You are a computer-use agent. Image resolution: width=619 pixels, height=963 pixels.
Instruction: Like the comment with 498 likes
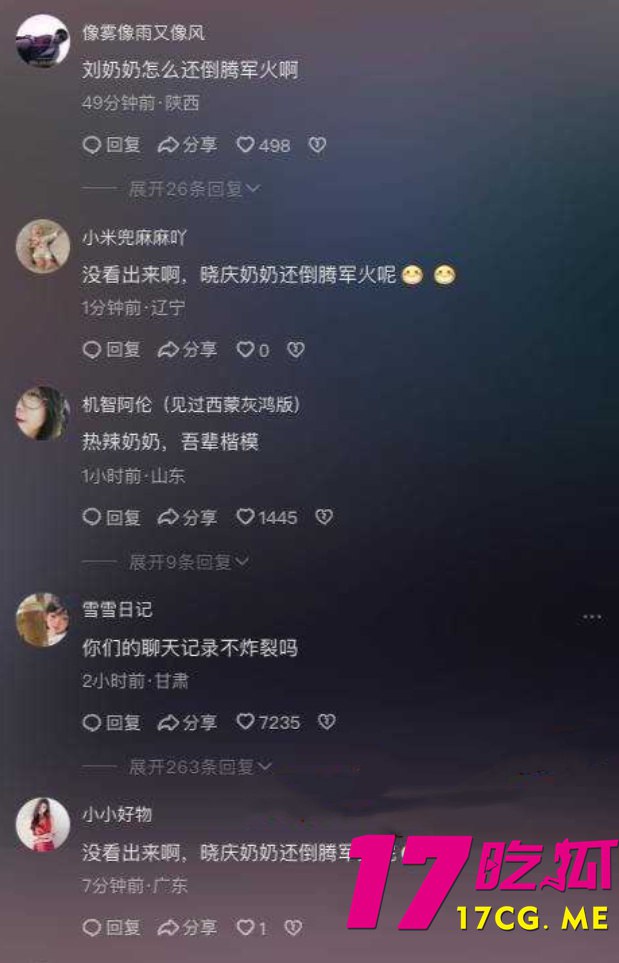pos(263,145)
